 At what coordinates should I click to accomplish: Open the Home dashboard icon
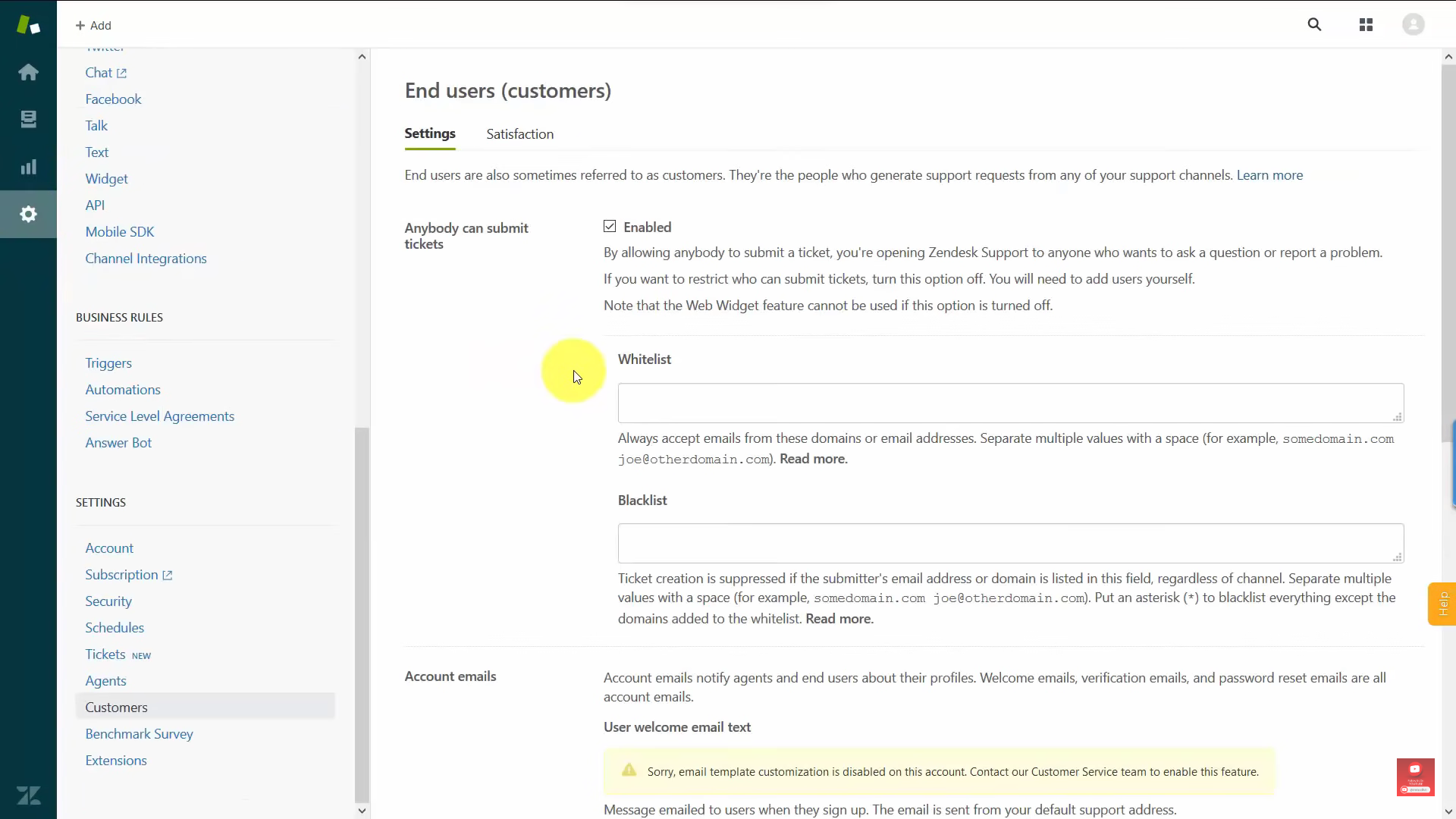[28, 72]
